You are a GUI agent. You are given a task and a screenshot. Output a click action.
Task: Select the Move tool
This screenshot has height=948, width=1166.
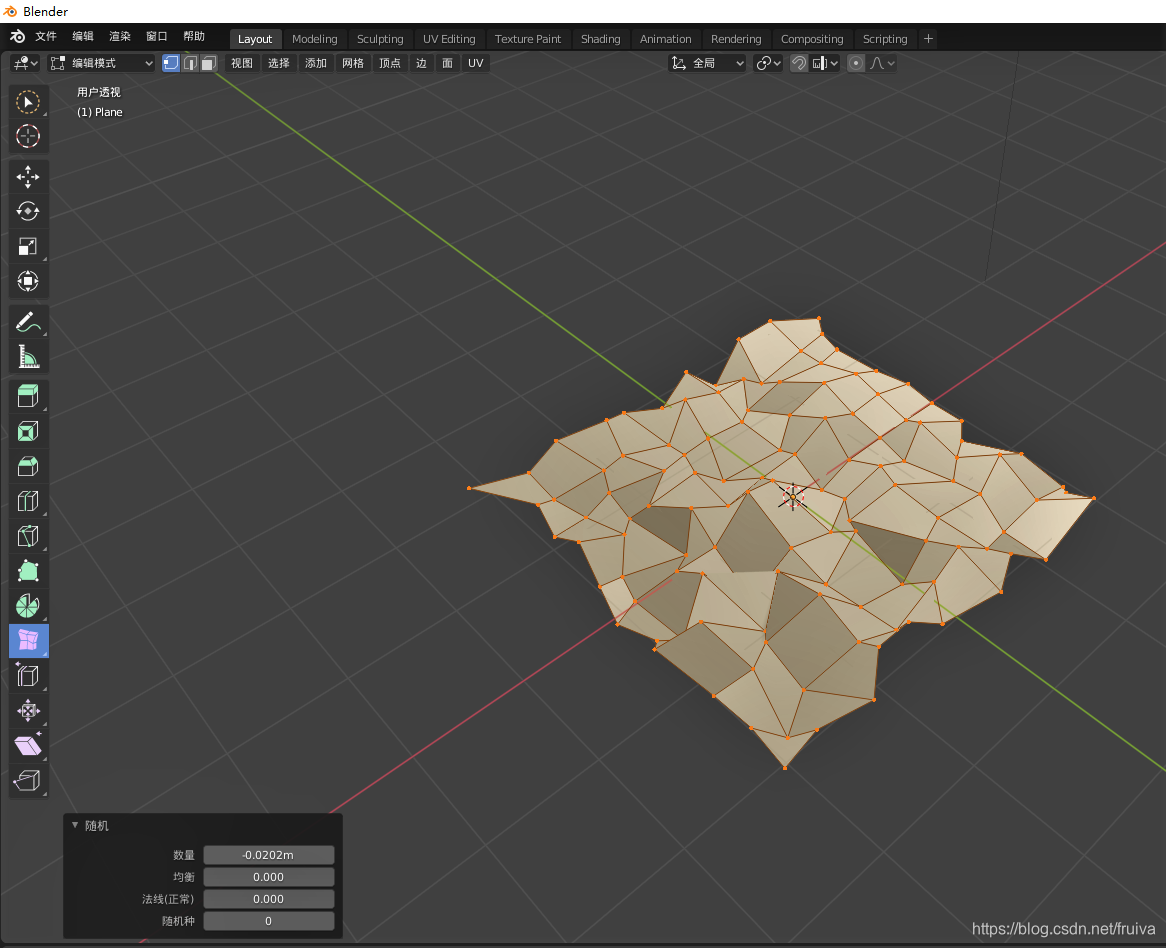(28, 177)
